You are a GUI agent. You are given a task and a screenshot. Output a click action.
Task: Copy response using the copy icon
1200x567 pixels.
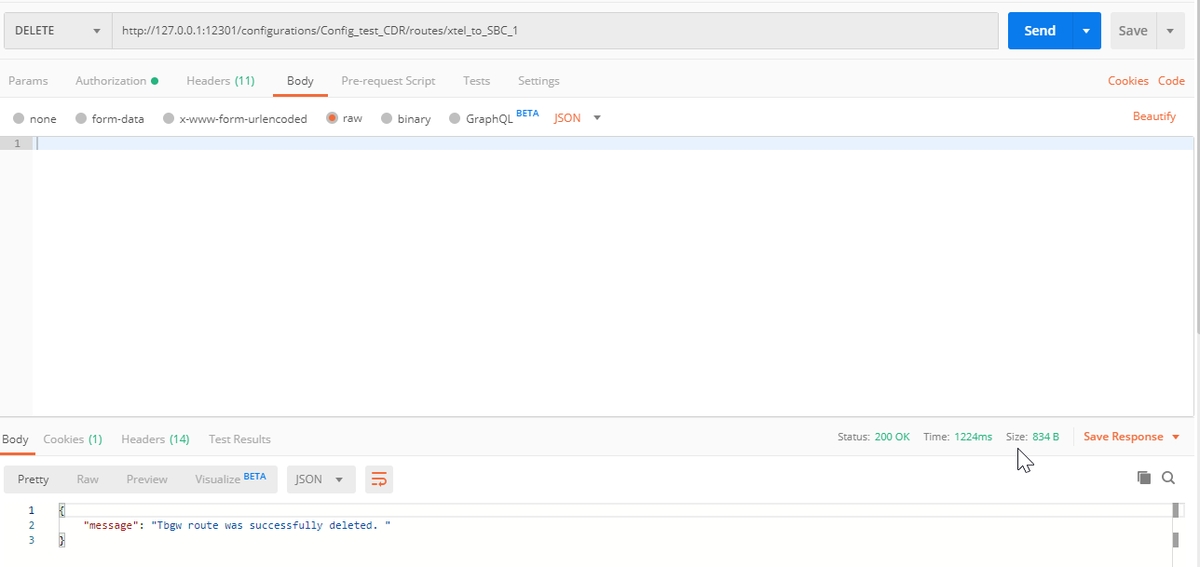pos(1144,478)
